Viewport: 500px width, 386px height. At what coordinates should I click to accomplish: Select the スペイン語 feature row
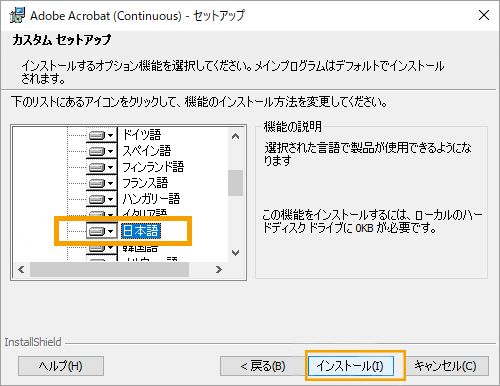pyautogui.click(x=147, y=151)
